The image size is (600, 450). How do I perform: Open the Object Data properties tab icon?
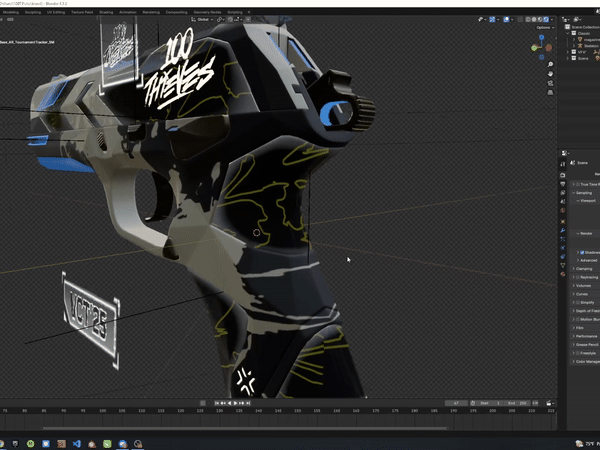coord(562,265)
